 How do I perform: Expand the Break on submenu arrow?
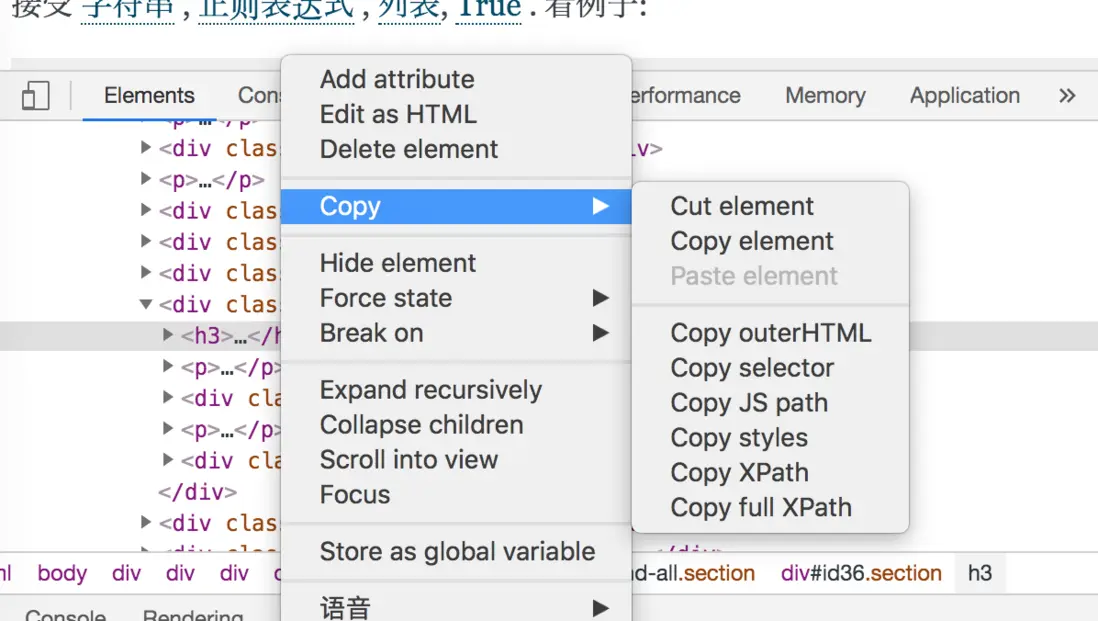click(x=600, y=333)
